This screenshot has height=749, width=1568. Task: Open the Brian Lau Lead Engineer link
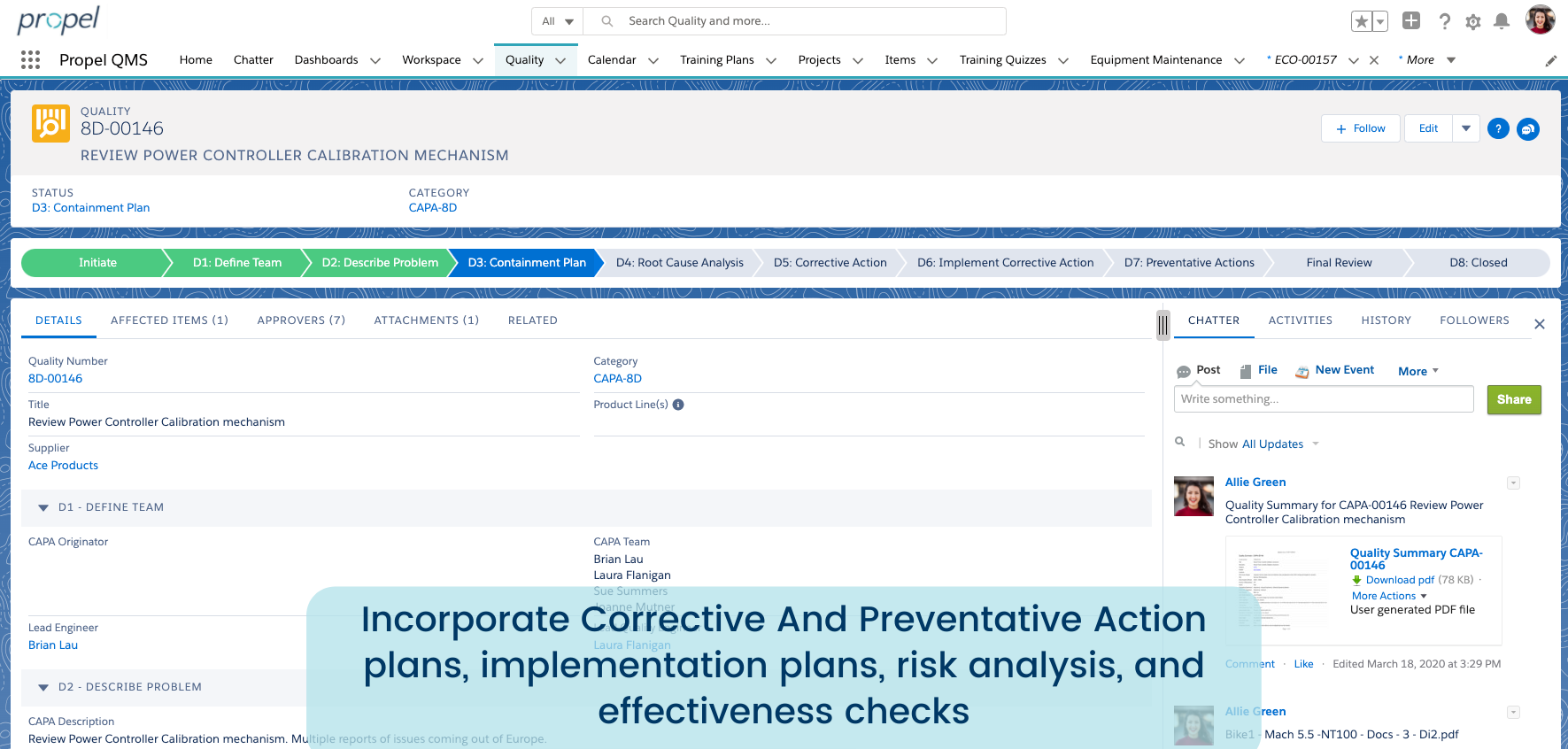click(53, 645)
